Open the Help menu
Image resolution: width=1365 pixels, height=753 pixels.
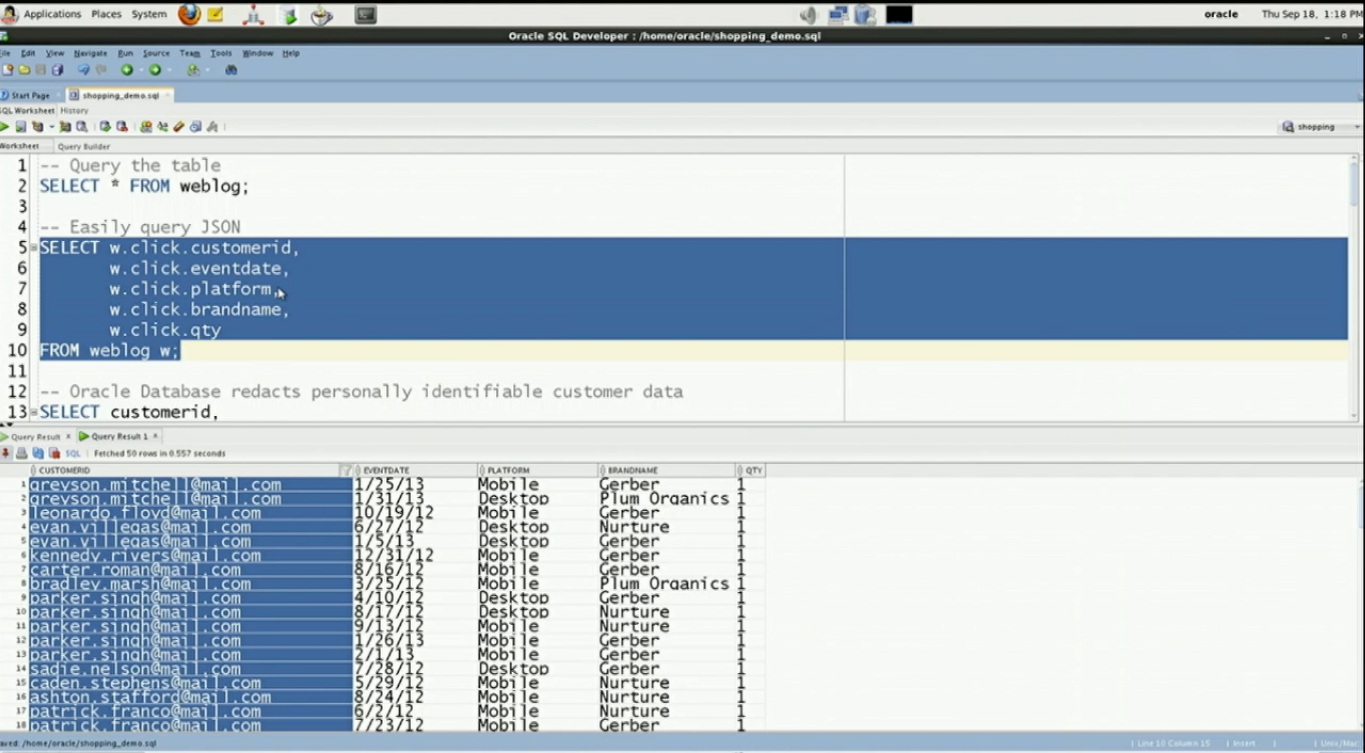291,53
